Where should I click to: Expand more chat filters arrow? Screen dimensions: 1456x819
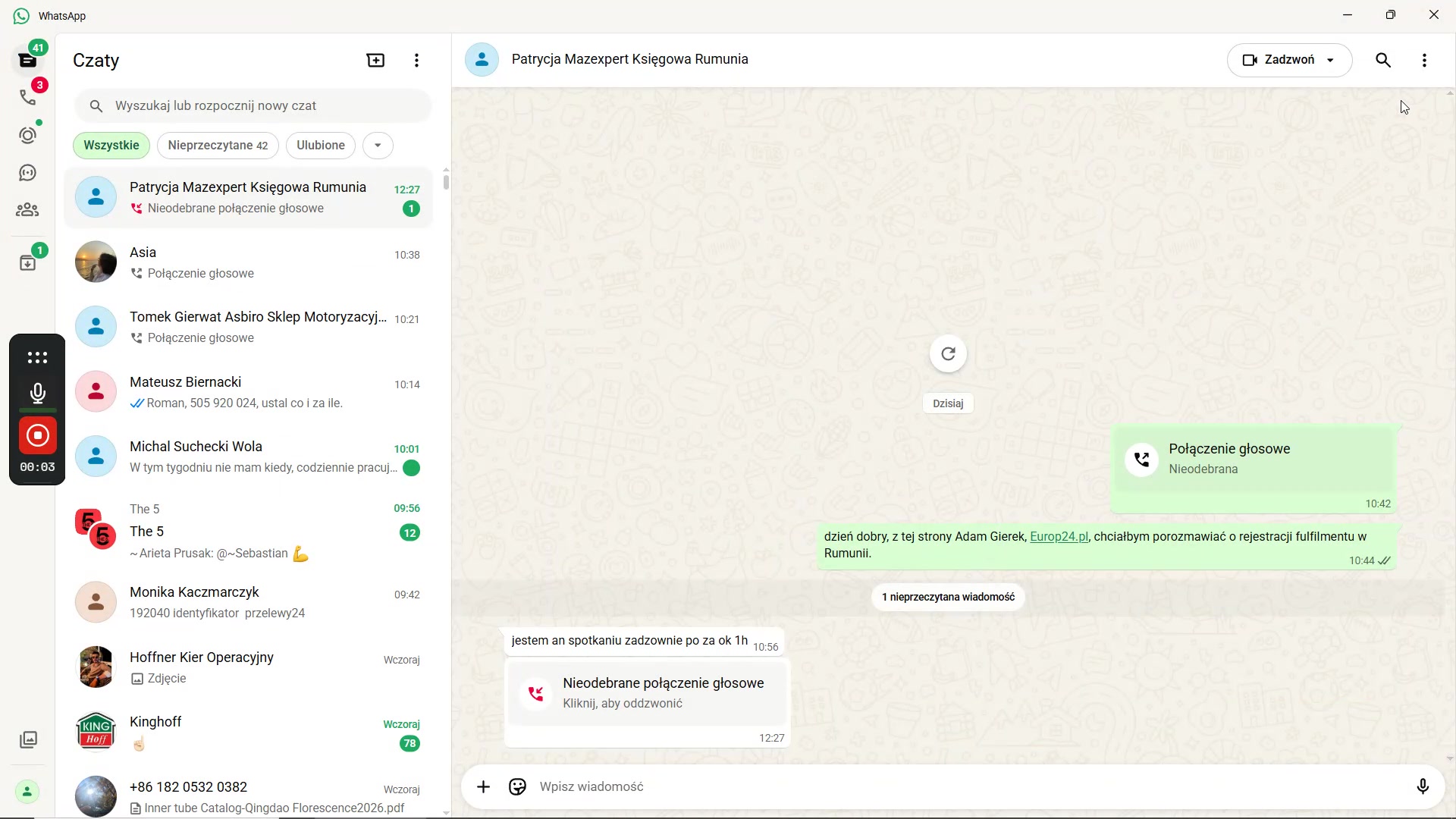pyautogui.click(x=378, y=146)
